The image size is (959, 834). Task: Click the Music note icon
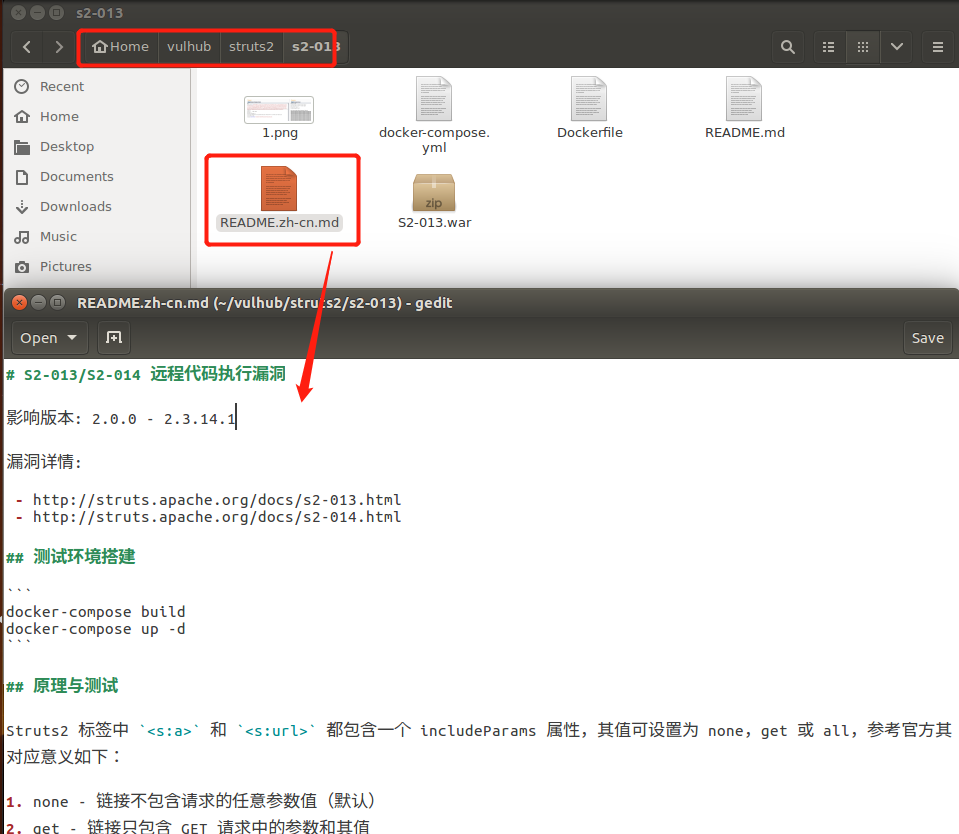(22, 237)
